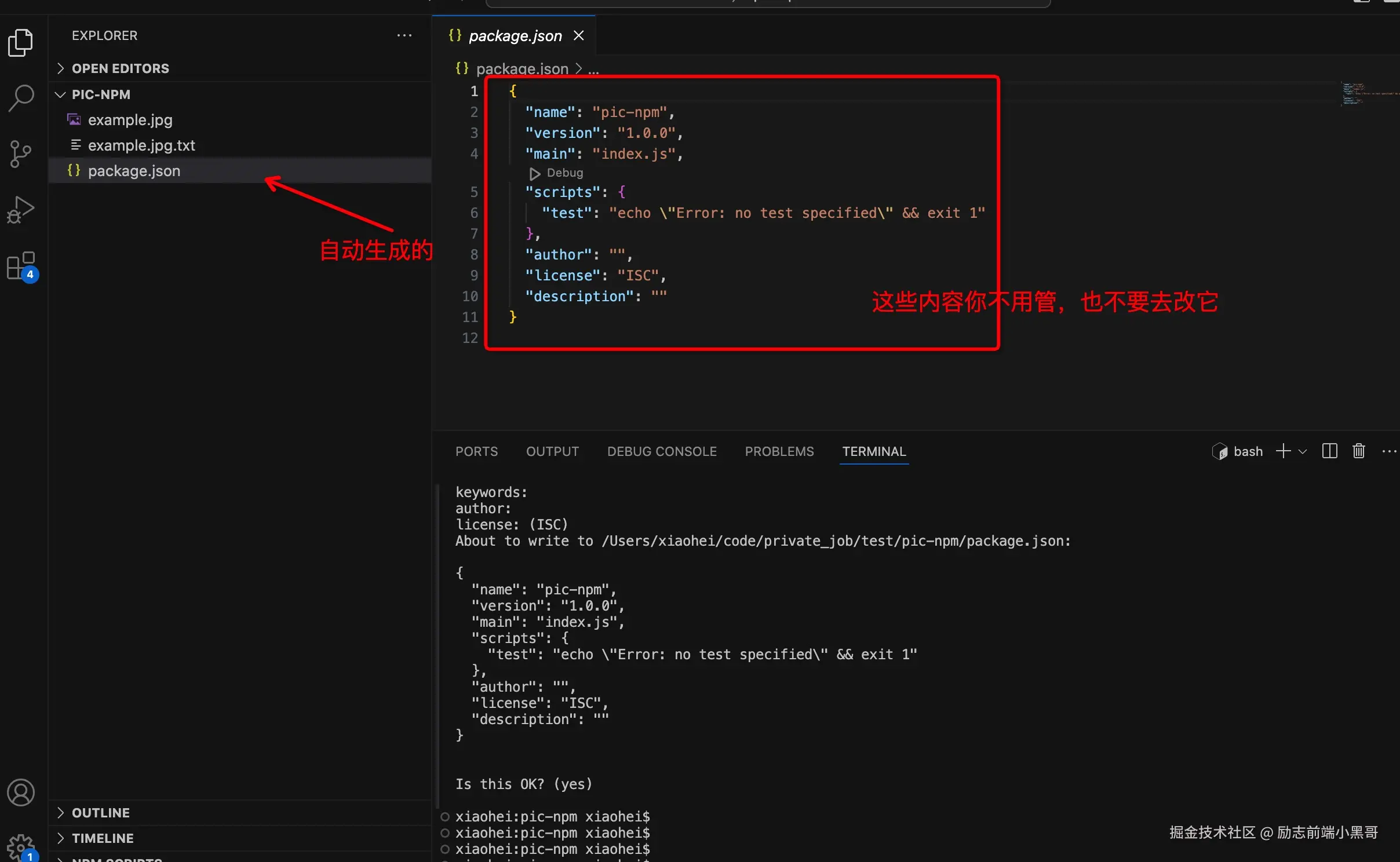Image resolution: width=1400 pixels, height=862 pixels.
Task: Collapse the PIC-NPM folder section
Action: click(101, 94)
